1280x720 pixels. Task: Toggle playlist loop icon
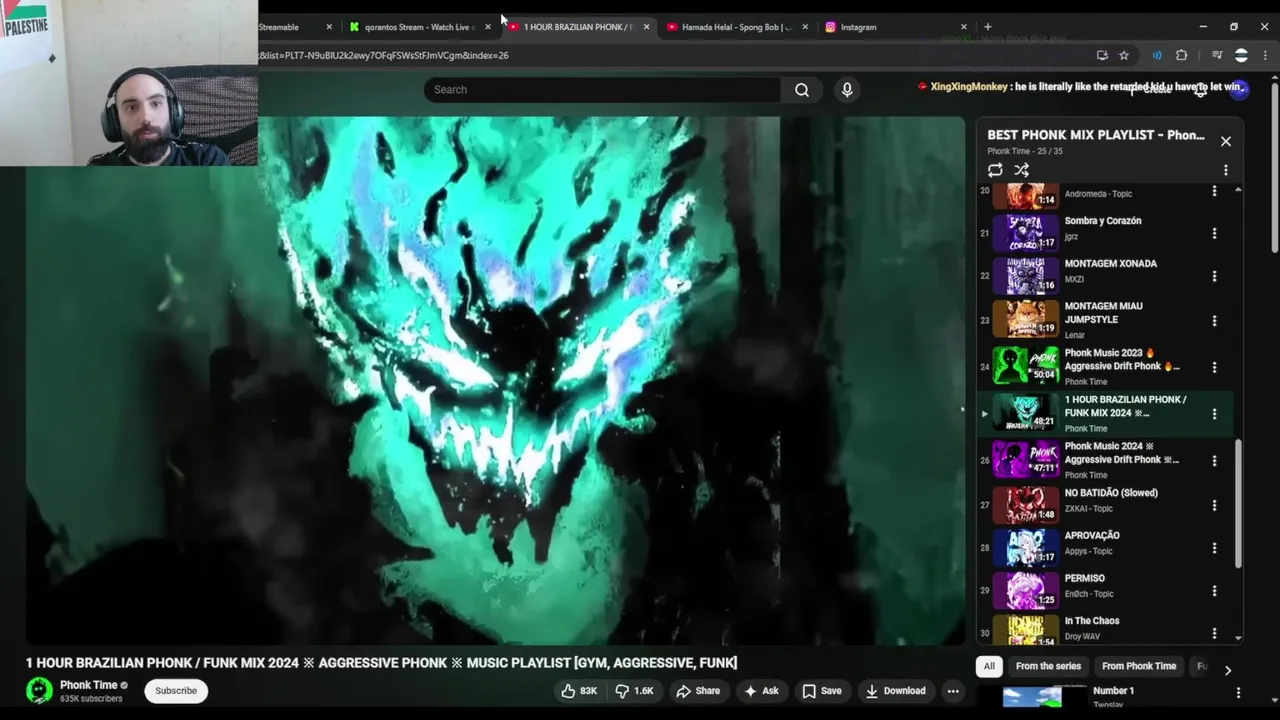pyautogui.click(x=995, y=170)
